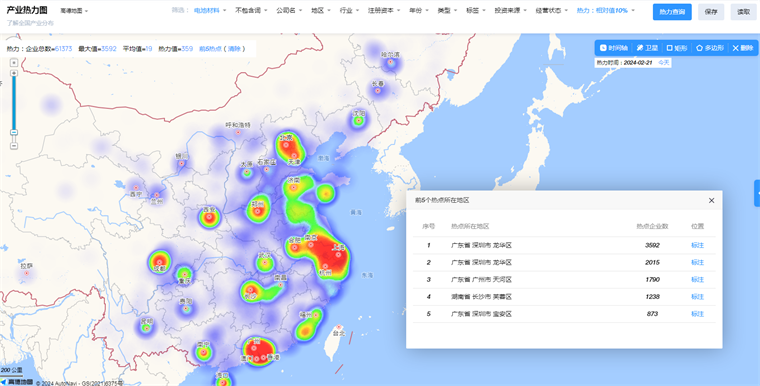Click the 热力查询 button

point(672,12)
